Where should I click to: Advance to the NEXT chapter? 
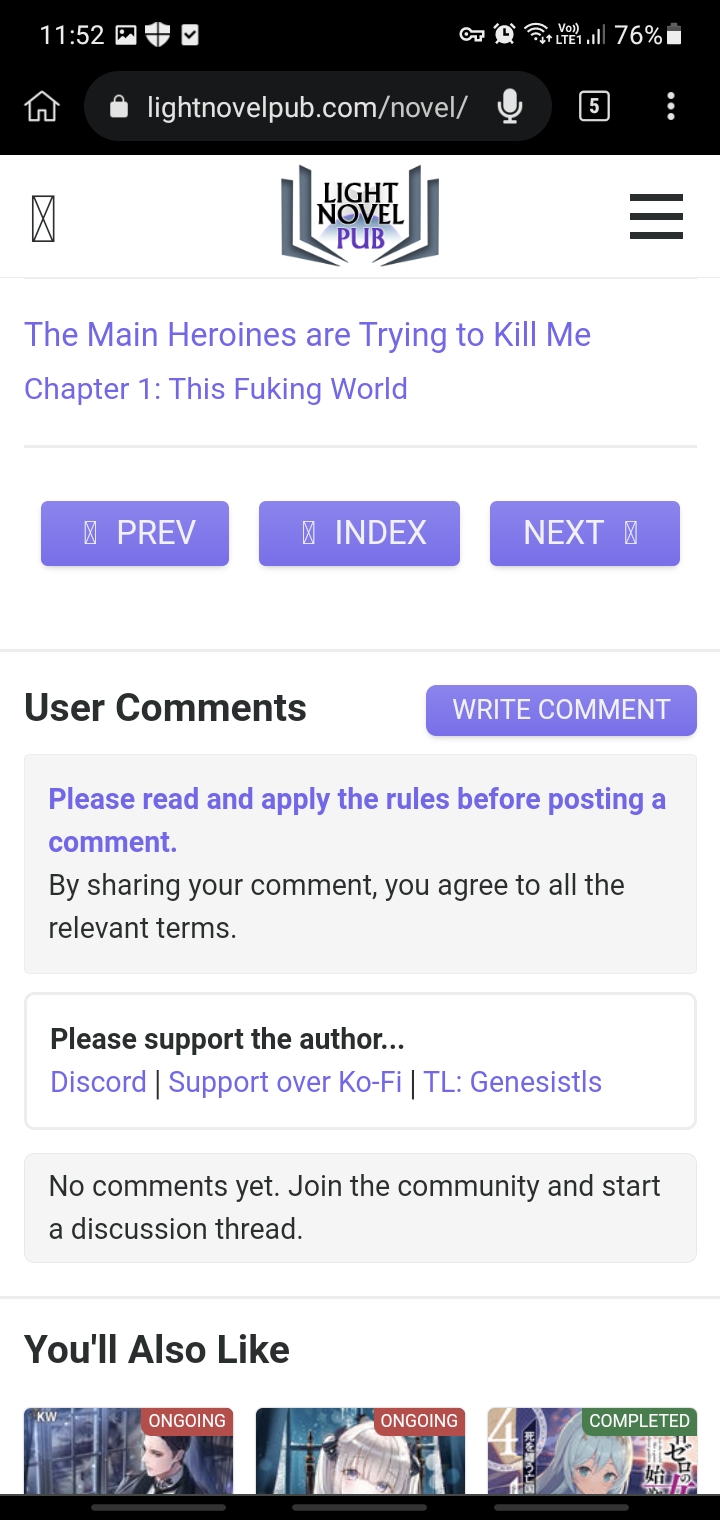[584, 533]
